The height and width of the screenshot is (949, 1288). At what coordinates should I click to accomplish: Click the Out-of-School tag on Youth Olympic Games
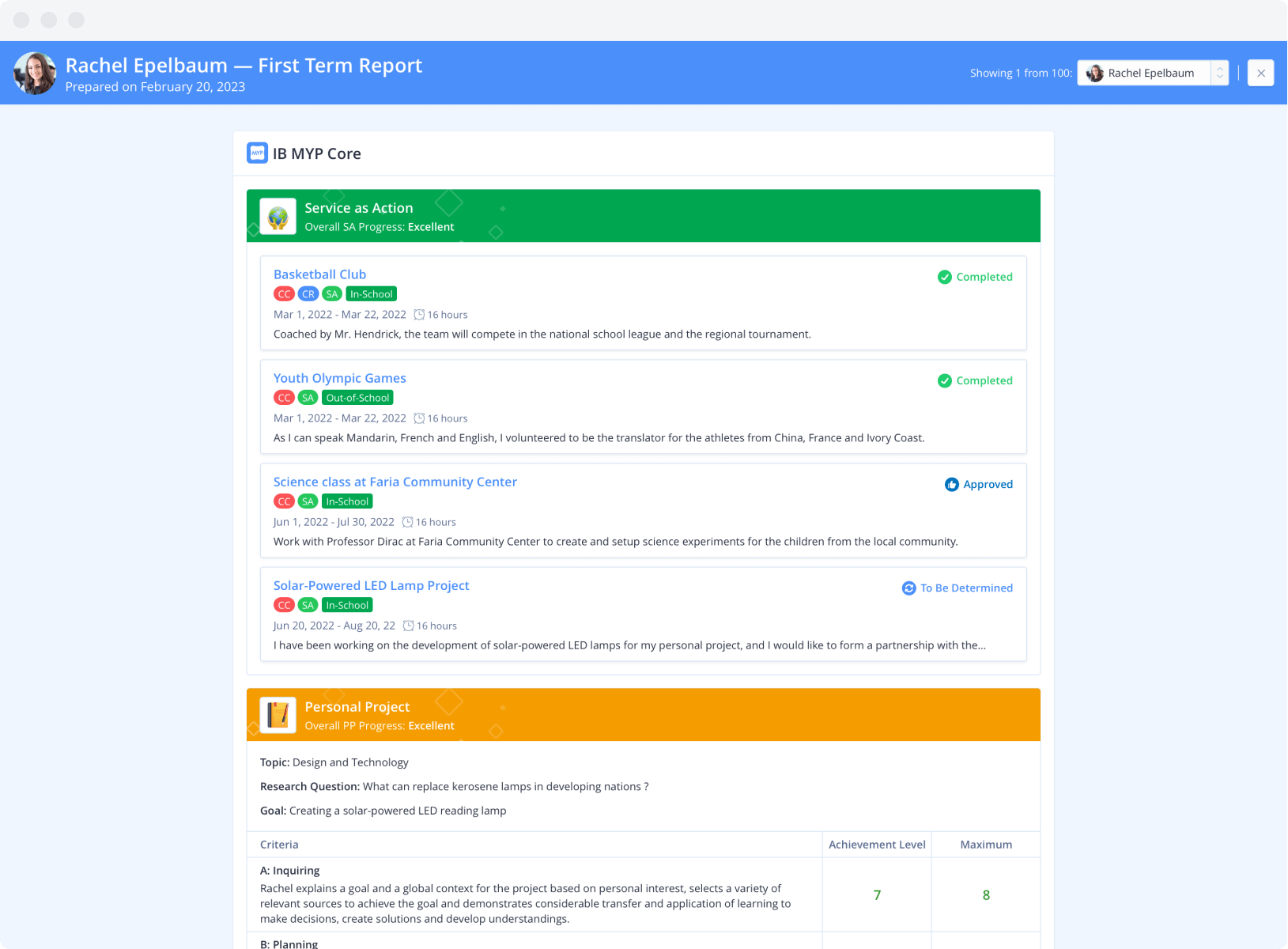coord(357,398)
